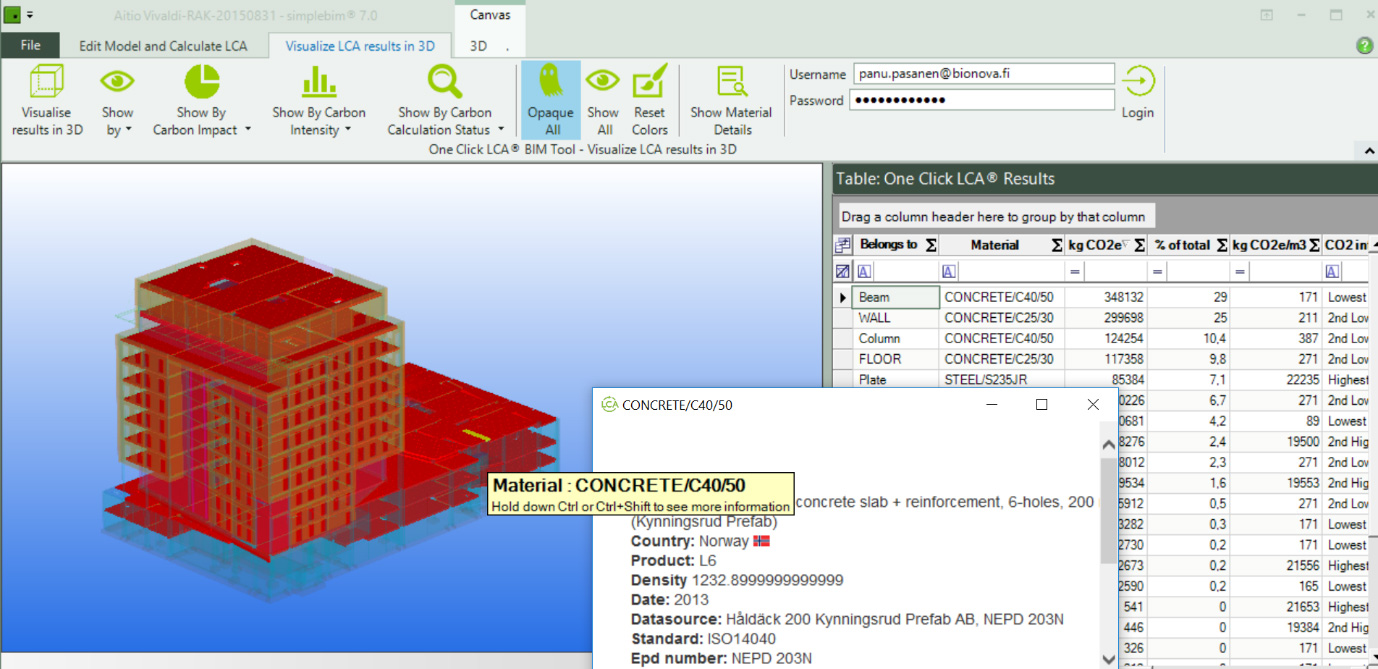Screen dimensions: 1378x669
Task: Click the sigma summary icon in kg CO2e/m3 header
Action: point(1314,245)
